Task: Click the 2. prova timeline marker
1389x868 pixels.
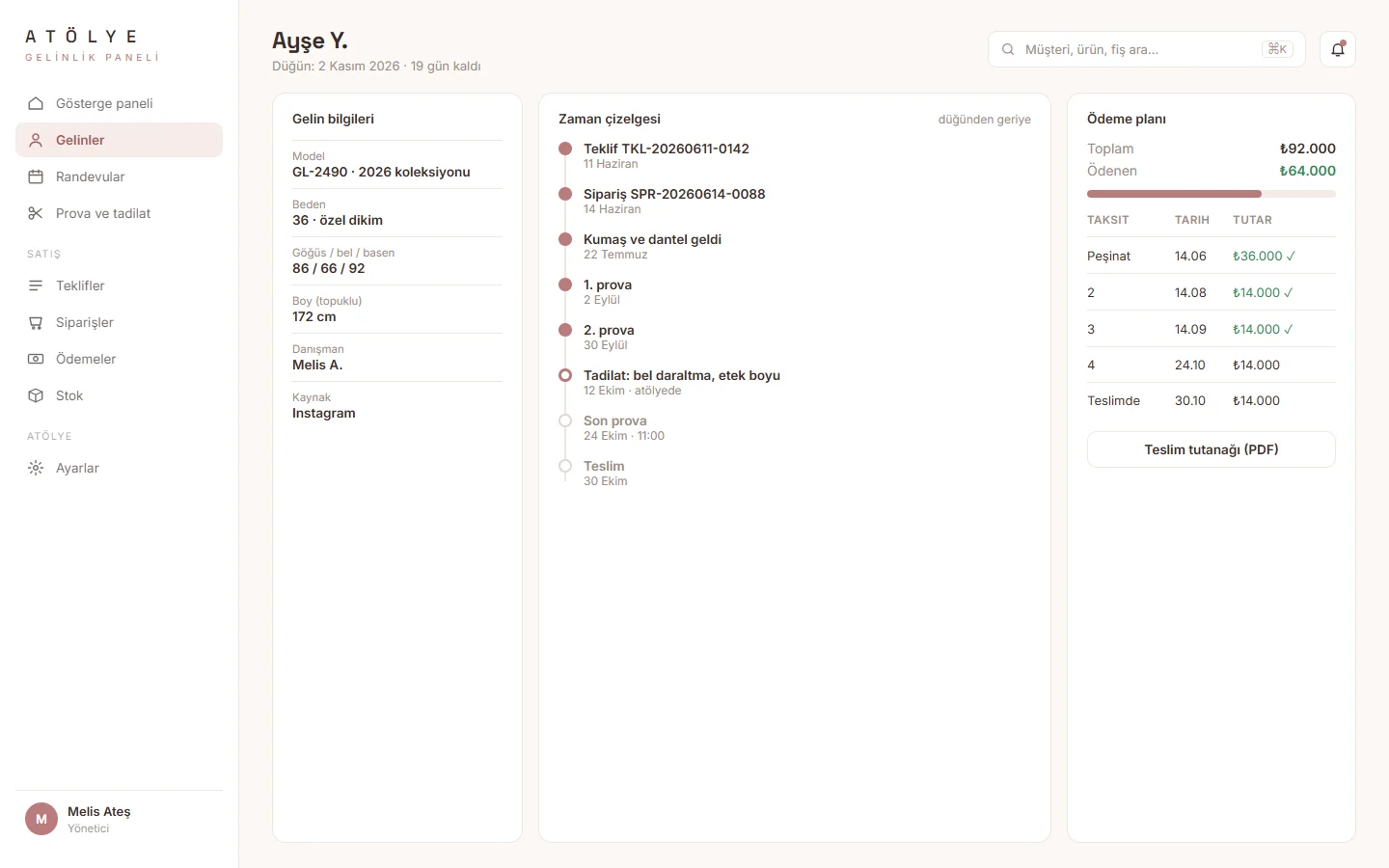Action: pyautogui.click(x=565, y=330)
